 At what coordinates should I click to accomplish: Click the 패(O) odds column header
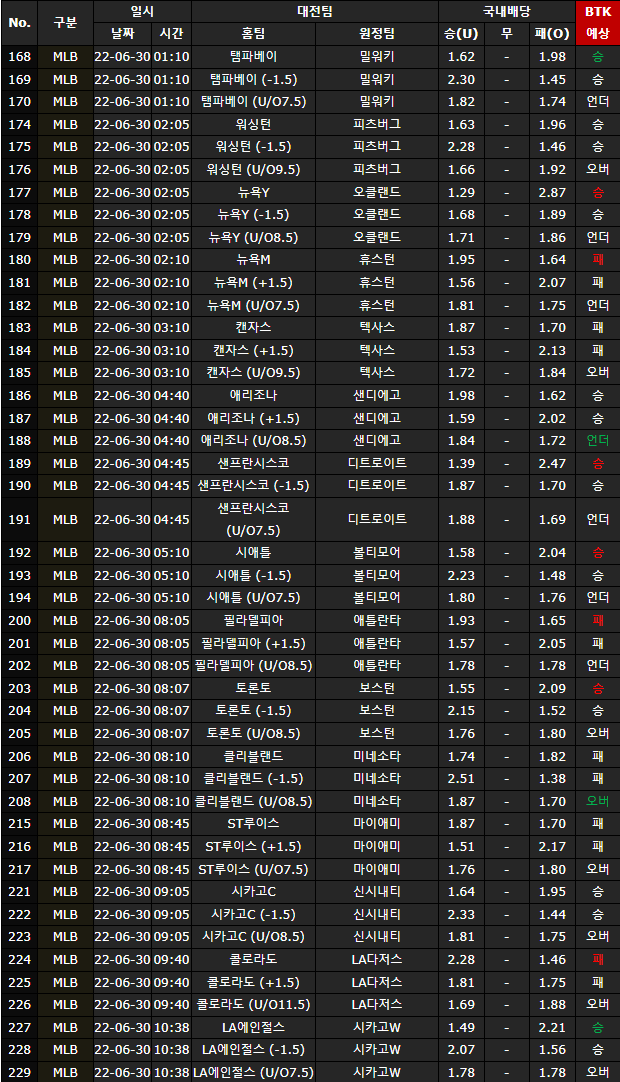(552, 34)
